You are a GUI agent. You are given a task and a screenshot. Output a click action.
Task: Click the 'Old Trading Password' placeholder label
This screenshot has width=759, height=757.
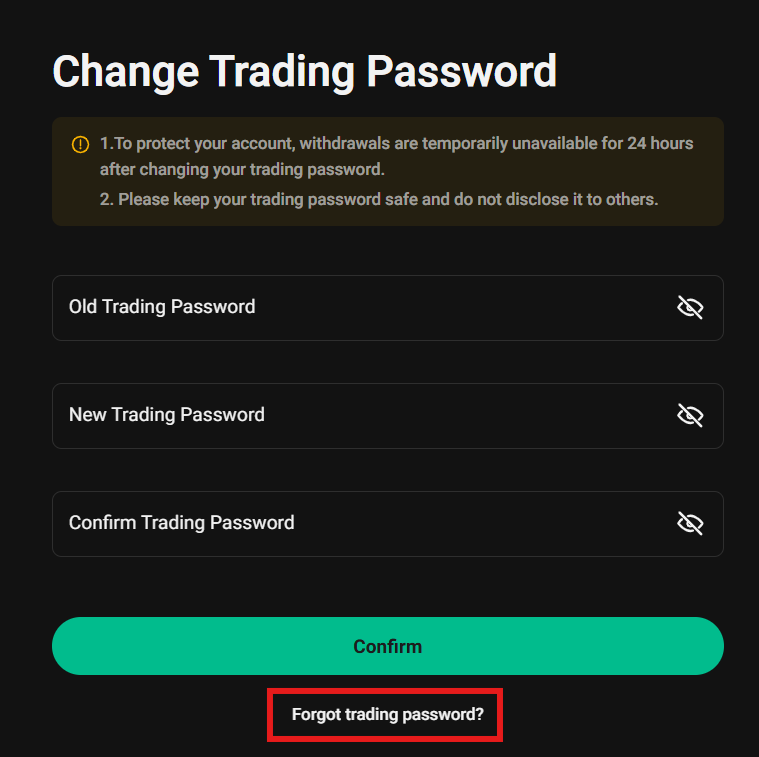point(162,307)
